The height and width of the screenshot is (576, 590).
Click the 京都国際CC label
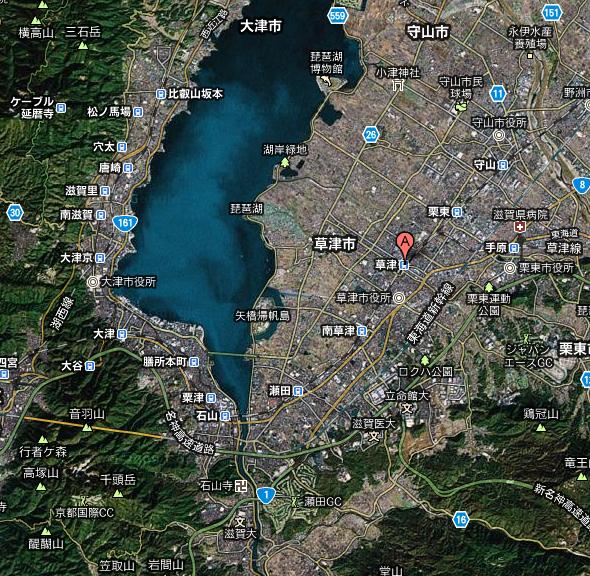tap(85, 512)
